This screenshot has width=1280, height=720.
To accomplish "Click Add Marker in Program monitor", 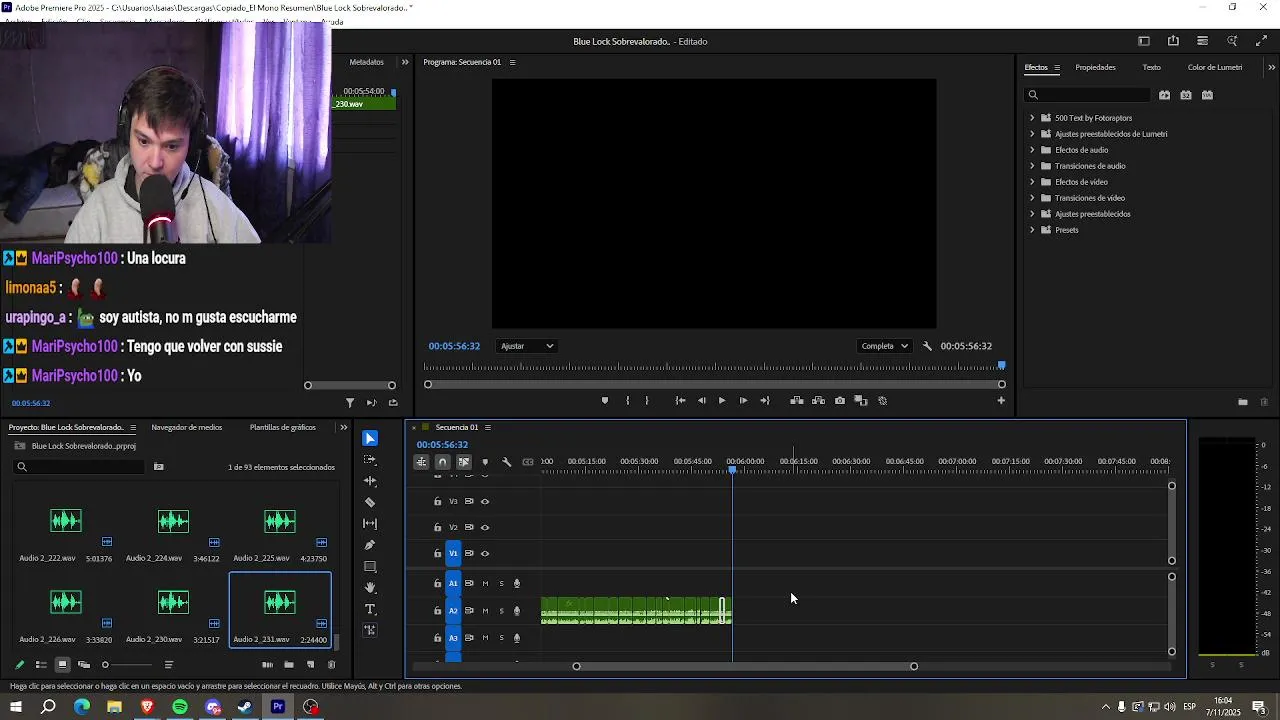I will point(604,400).
